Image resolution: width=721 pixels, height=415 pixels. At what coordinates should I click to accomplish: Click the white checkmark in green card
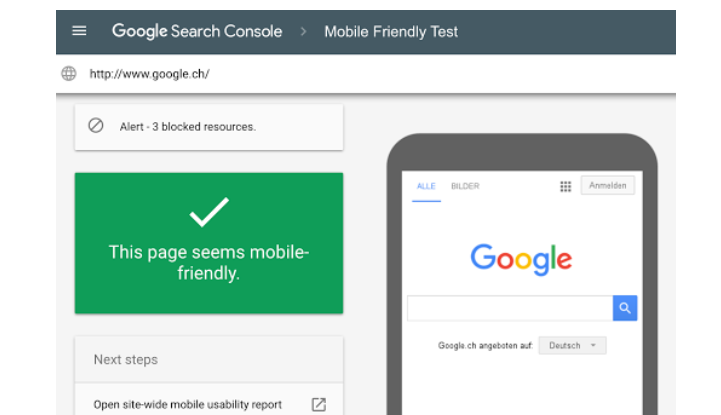click(209, 212)
